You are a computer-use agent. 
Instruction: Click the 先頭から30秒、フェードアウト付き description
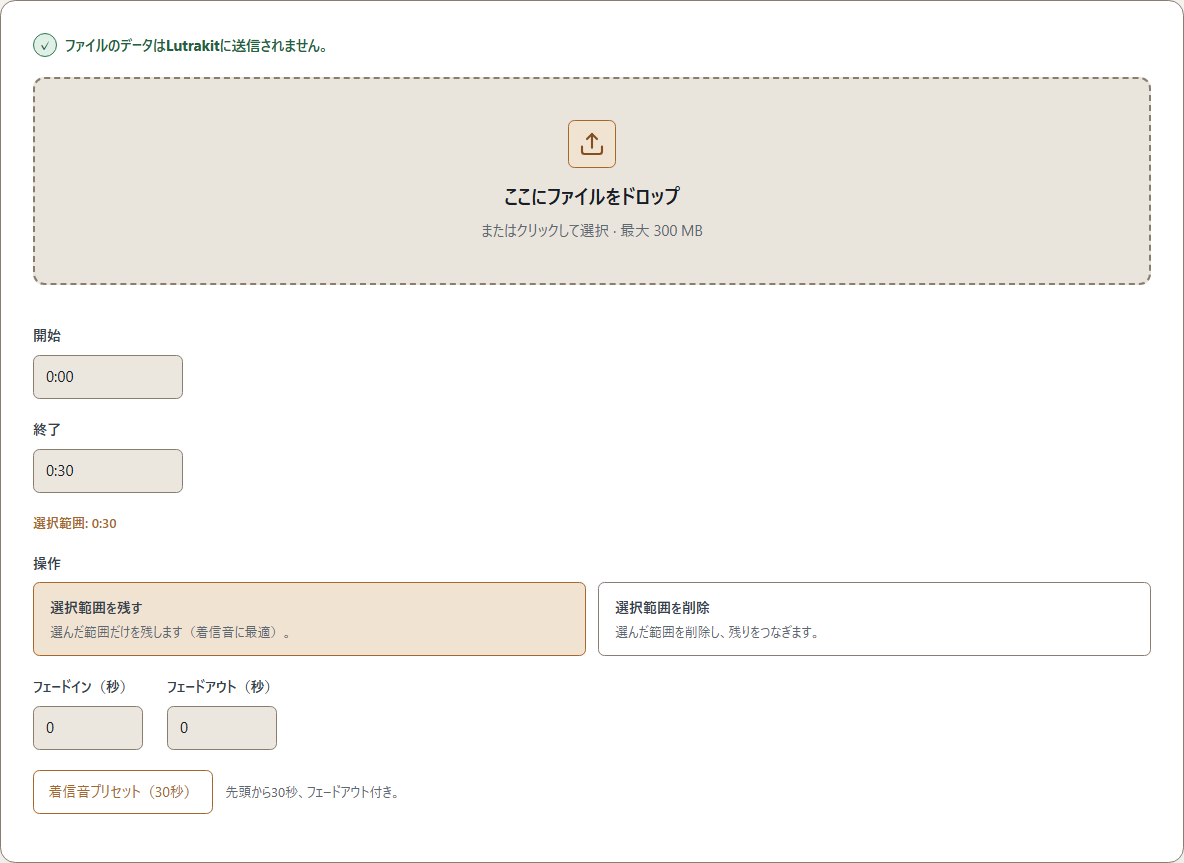pyautogui.click(x=313, y=792)
